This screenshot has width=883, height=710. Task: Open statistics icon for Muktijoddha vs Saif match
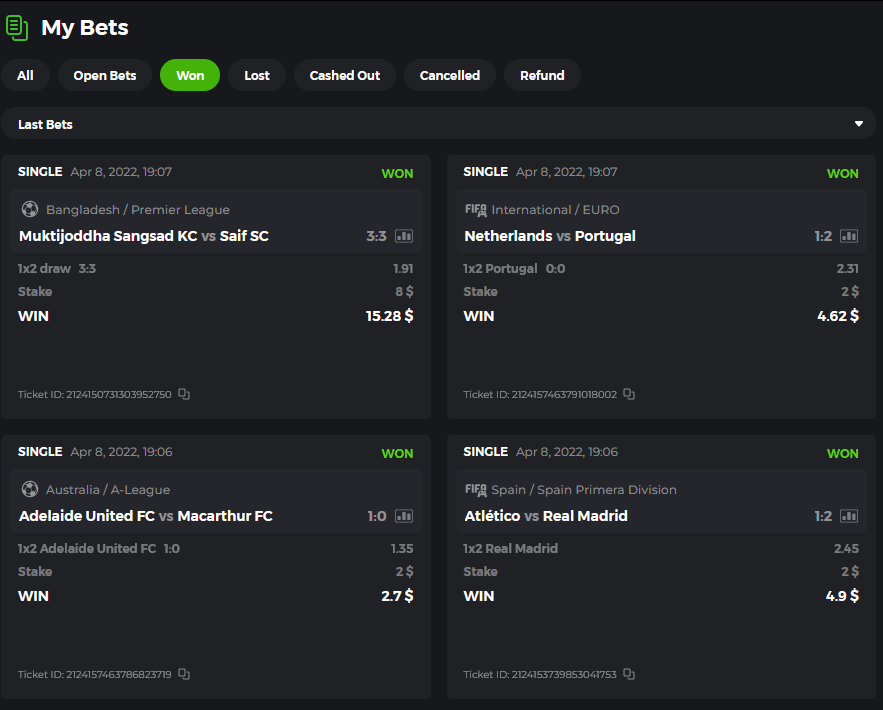[404, 237]
